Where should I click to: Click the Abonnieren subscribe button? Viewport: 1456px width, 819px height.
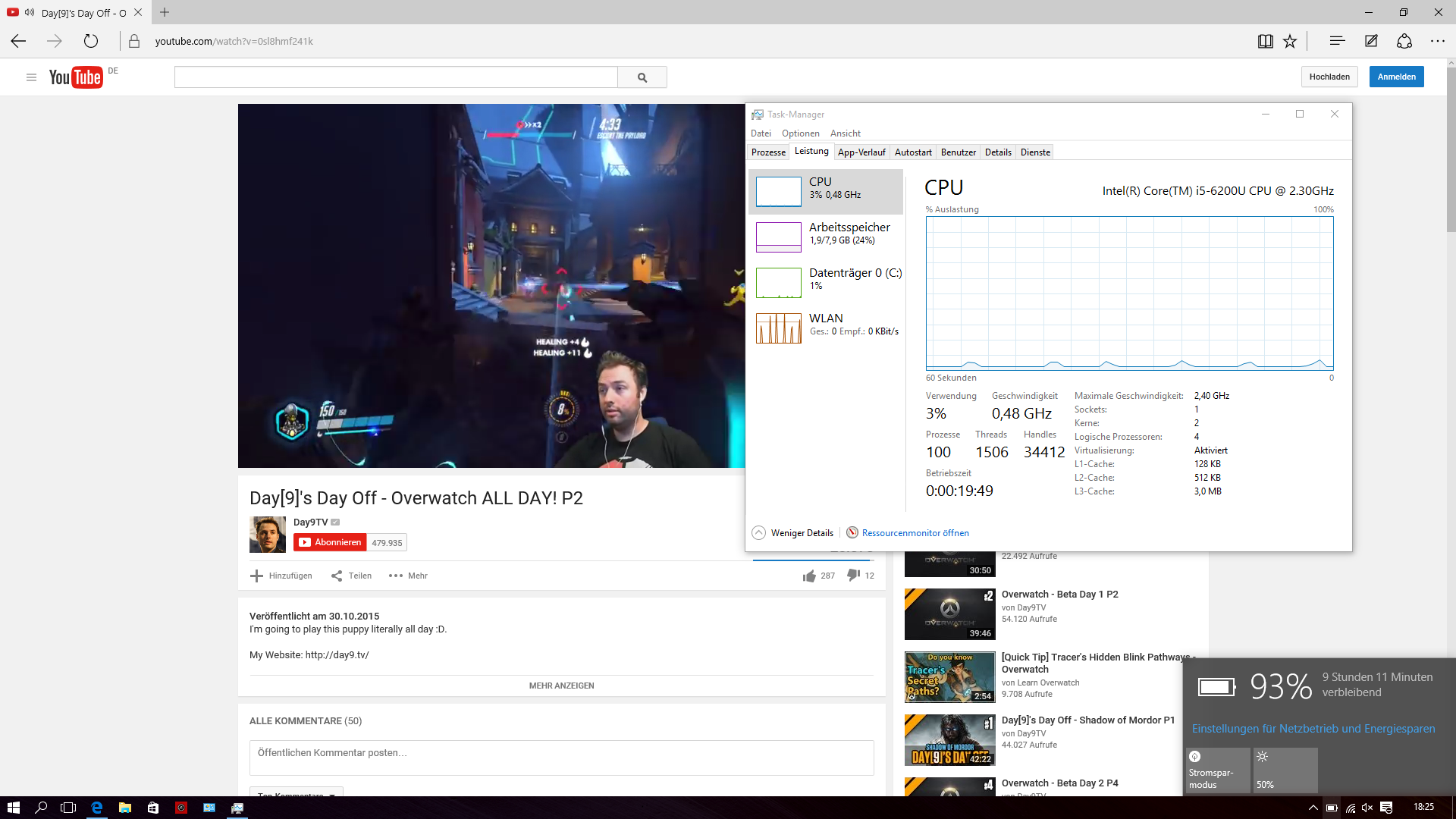330,542
